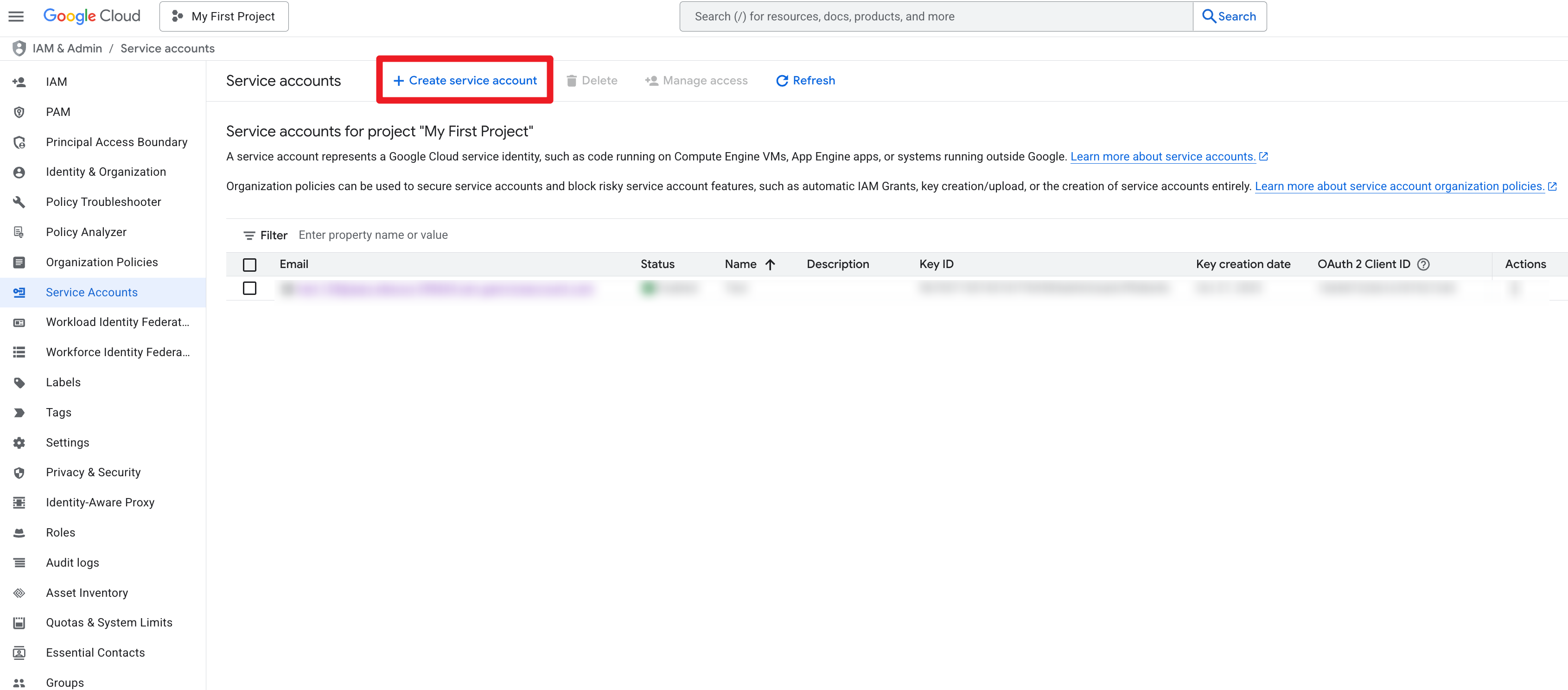Click the Principal Access Boundary icon
The height and width of the screenshot is (690, 1568).
tap(19, 142)
